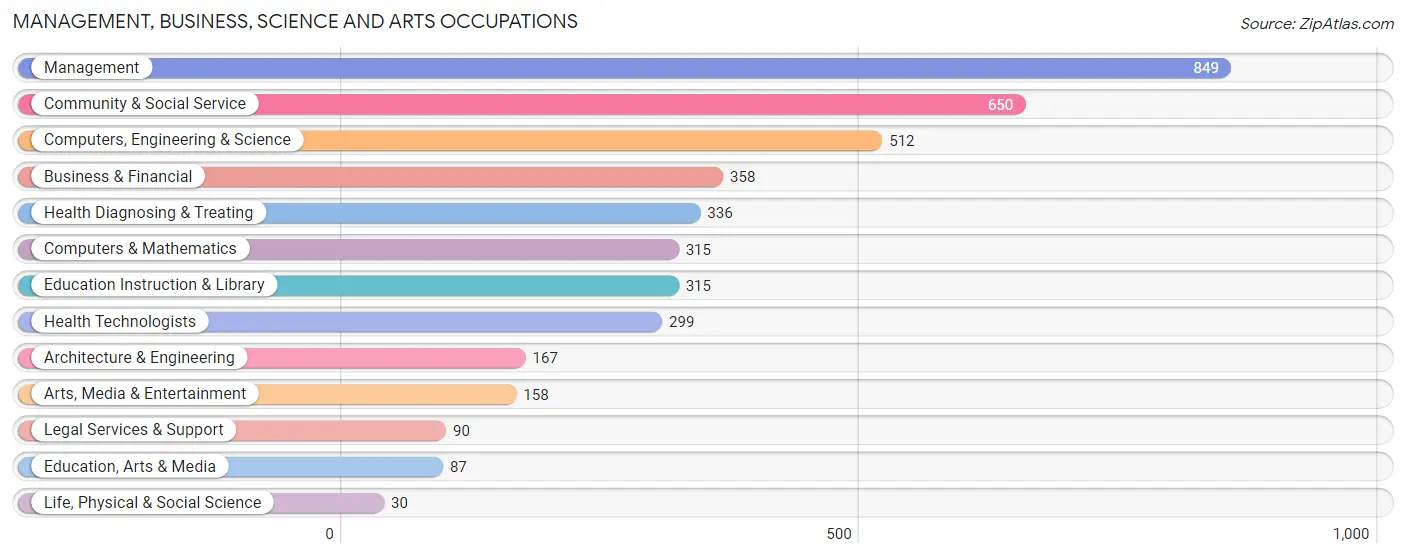Image resolution: width=1406 pixels, height=558 pixels.
Task: Click the Legal Services & Support label
Action: (134, 430)
